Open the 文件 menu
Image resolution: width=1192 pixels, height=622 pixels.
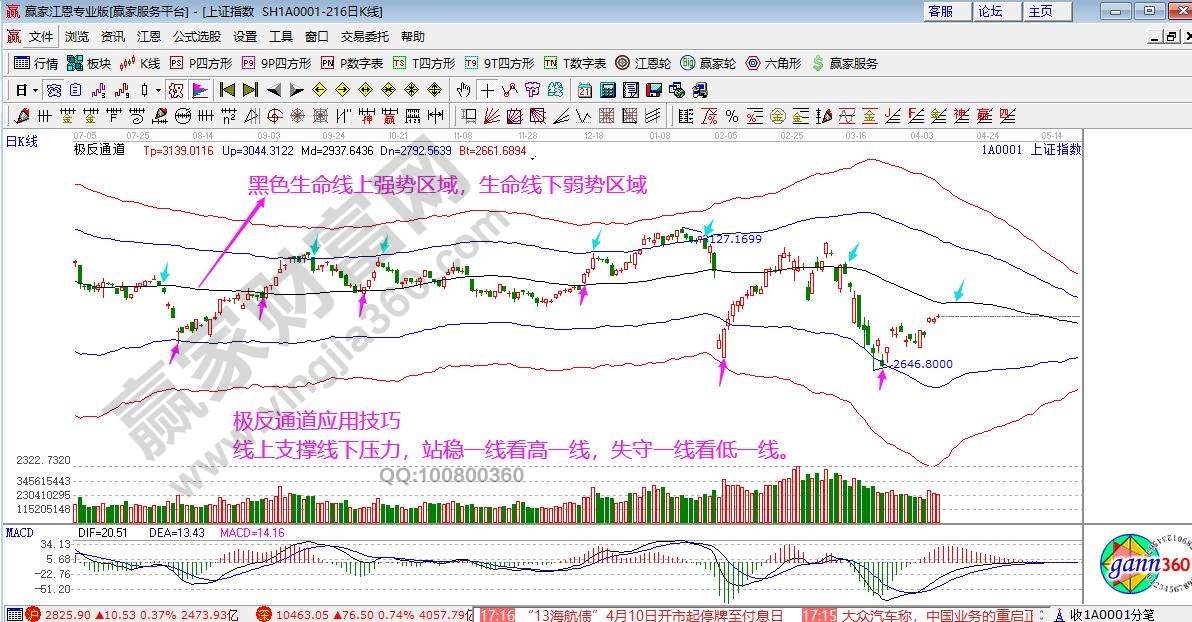[40, 37]
